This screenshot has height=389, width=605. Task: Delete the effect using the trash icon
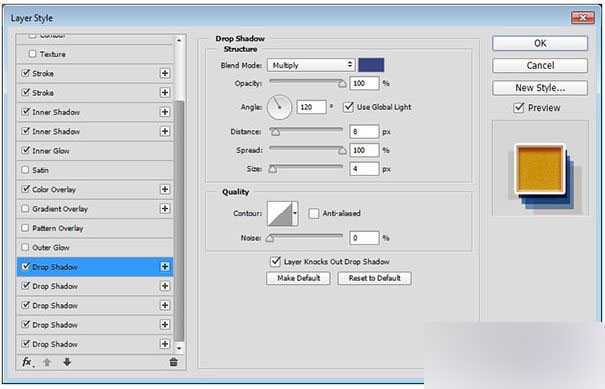[174, 362]
